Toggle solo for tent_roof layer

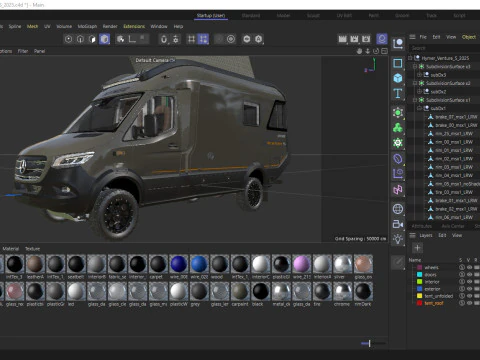click(462, 303)
